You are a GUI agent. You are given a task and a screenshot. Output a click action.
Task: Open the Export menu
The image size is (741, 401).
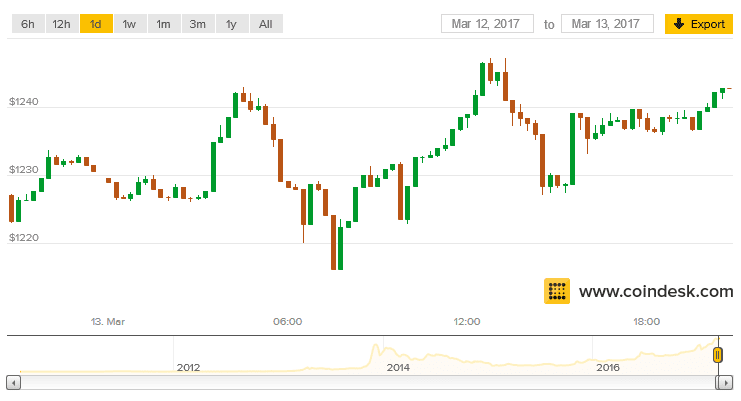pos(699,23)
